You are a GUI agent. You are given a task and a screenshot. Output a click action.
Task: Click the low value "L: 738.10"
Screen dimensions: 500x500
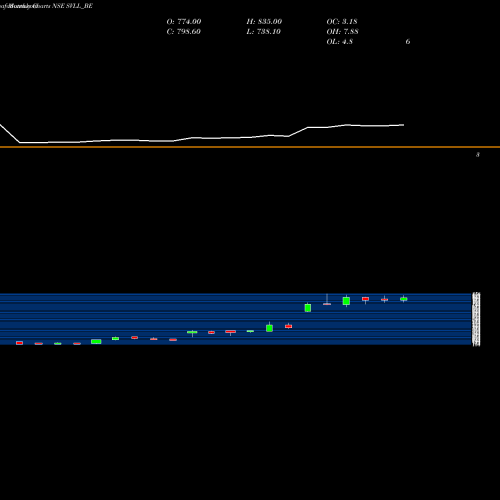(263, 31)
